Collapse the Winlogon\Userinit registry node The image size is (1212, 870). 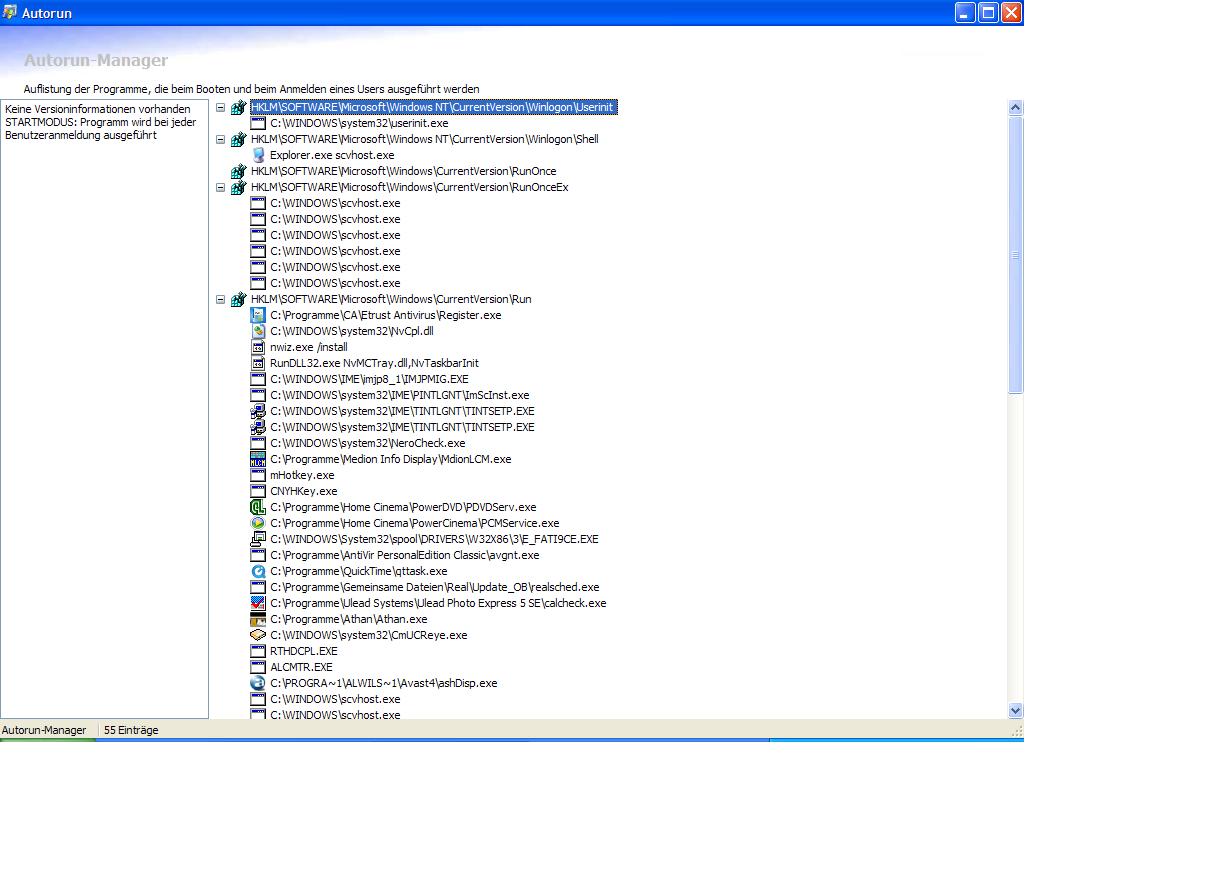click(x=221, y=107)
